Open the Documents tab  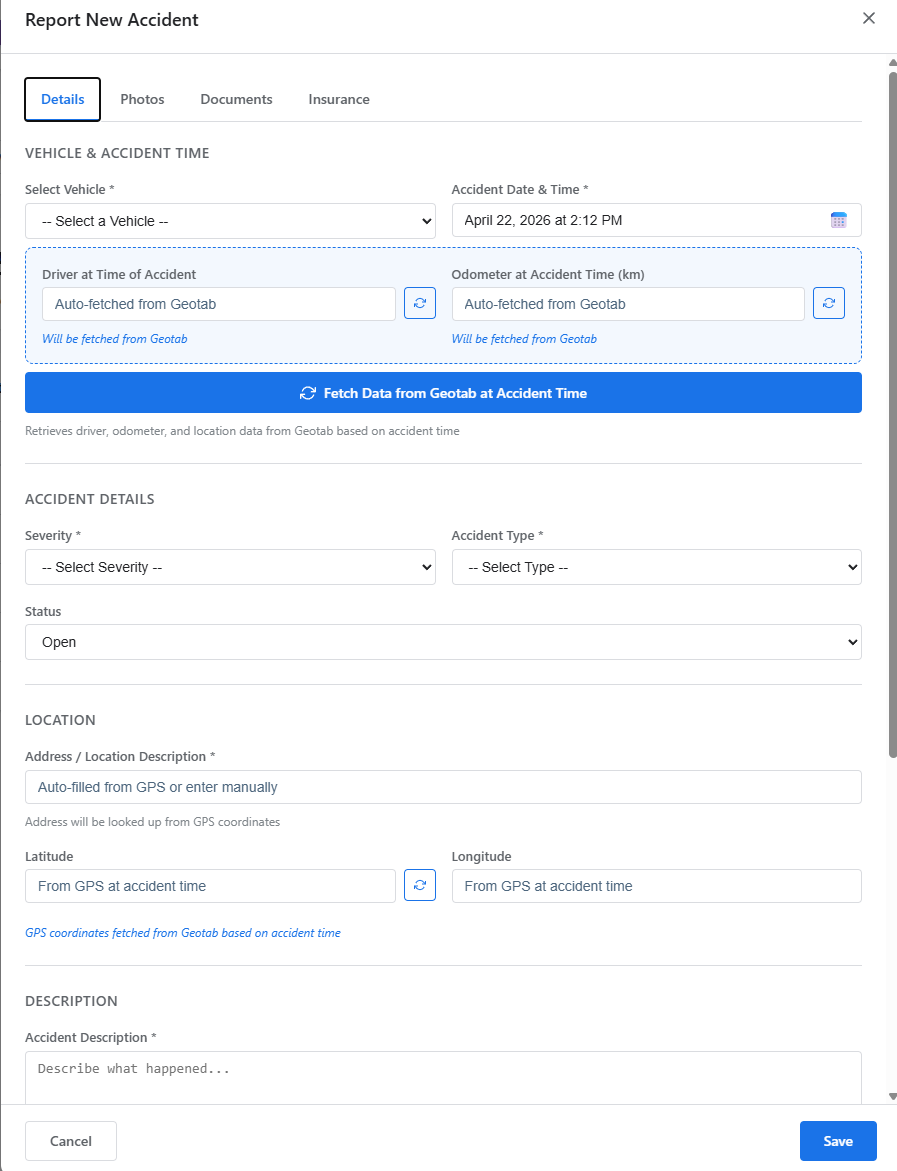236,99
